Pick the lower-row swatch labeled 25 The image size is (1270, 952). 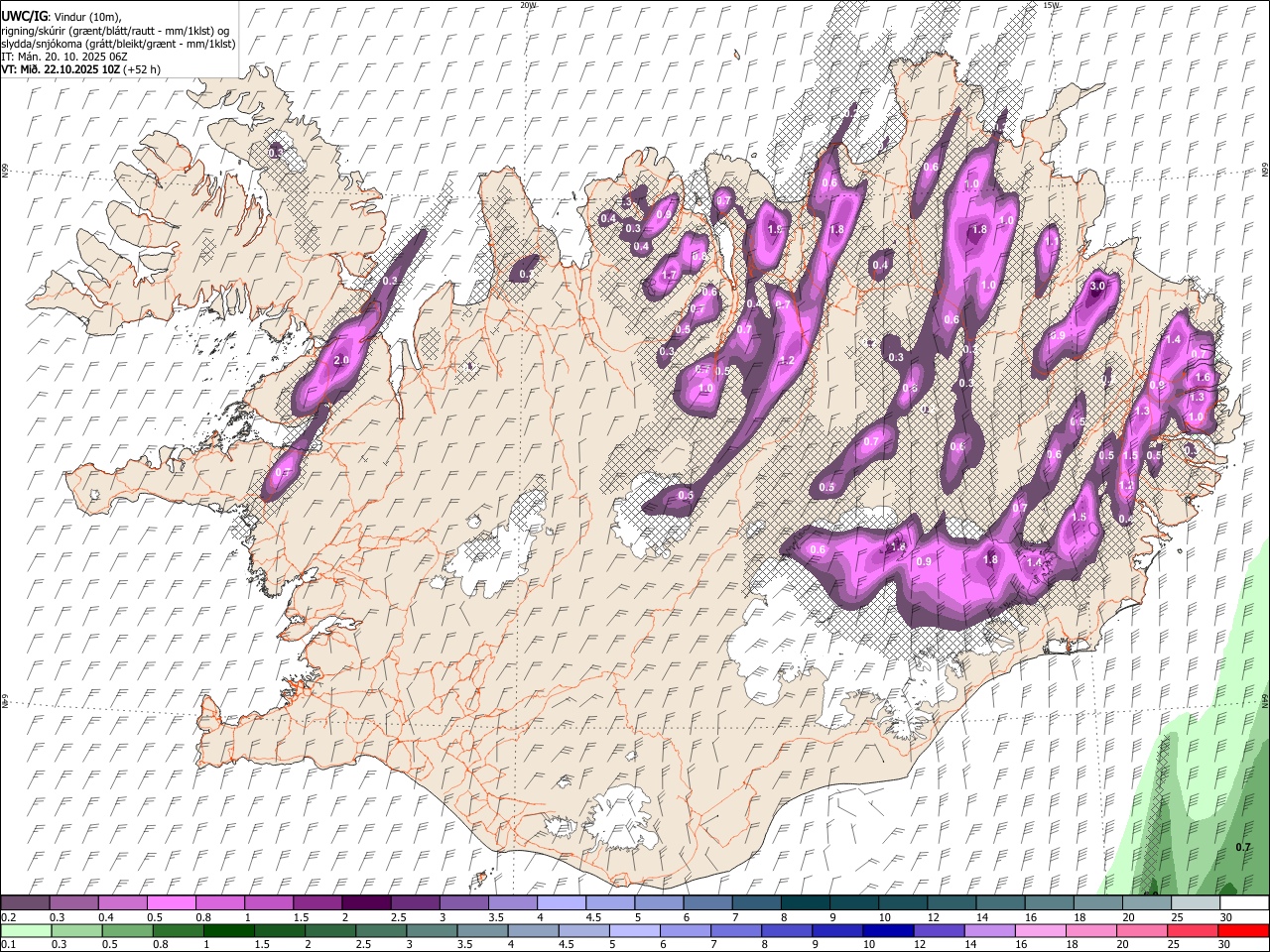coord(1193,929)
